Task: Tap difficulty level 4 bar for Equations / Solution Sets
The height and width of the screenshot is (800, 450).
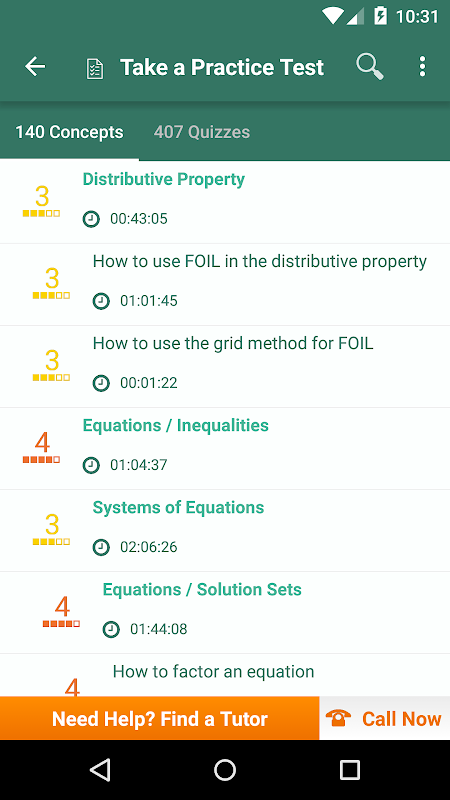Action: coord(61,624)
